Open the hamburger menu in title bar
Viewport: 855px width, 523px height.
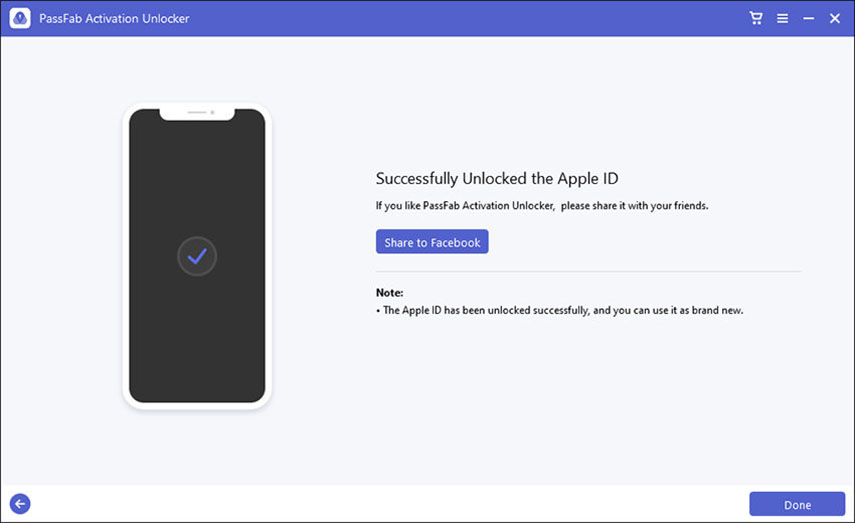(x=782, y=18)
